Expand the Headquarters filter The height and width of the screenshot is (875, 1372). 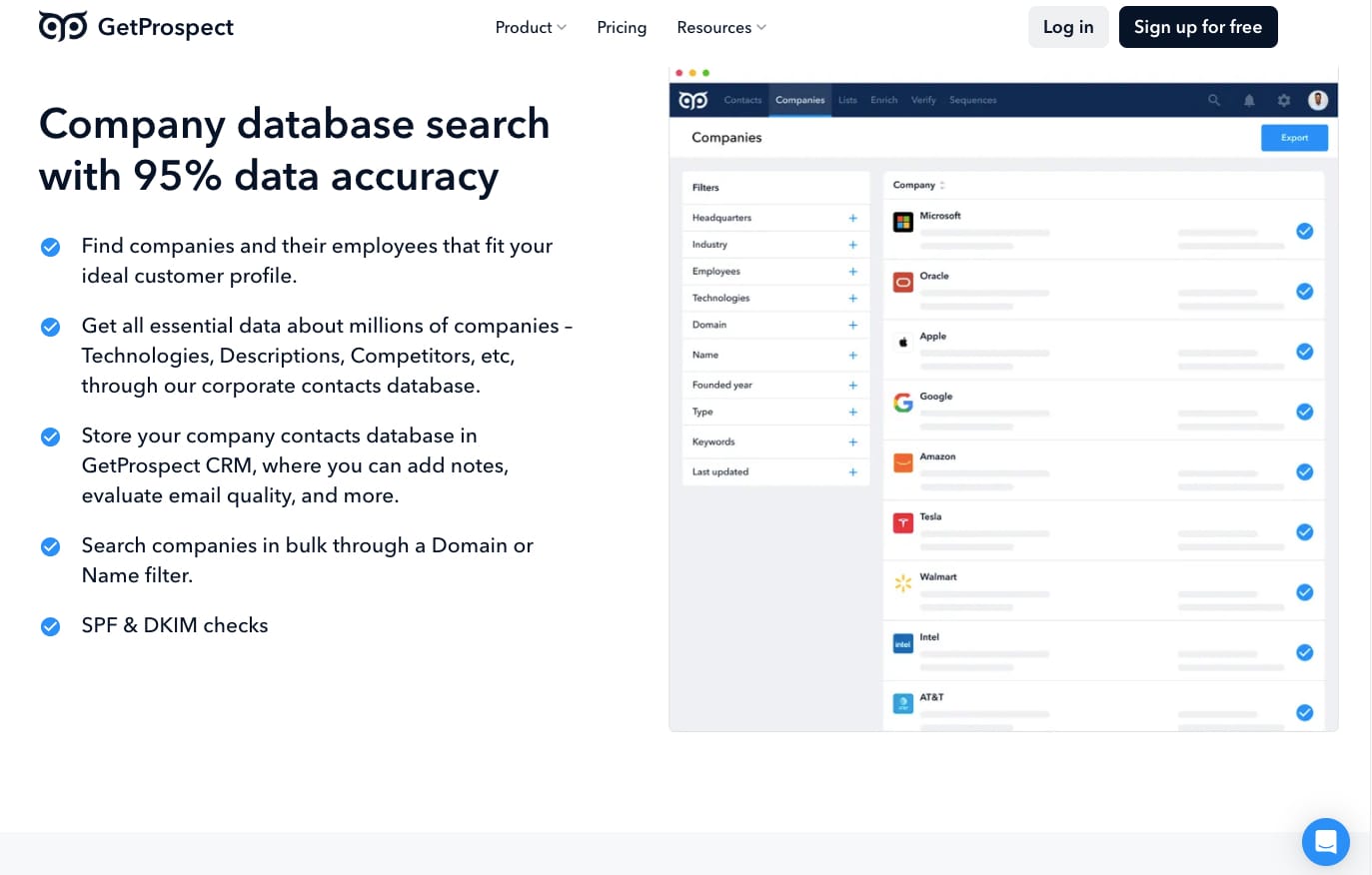(852, 218)
